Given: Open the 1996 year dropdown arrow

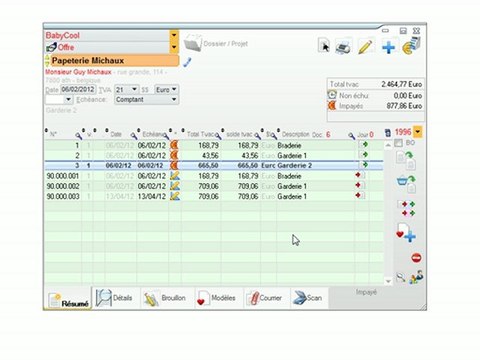Looking at the screenshot, I should (417, 132).
